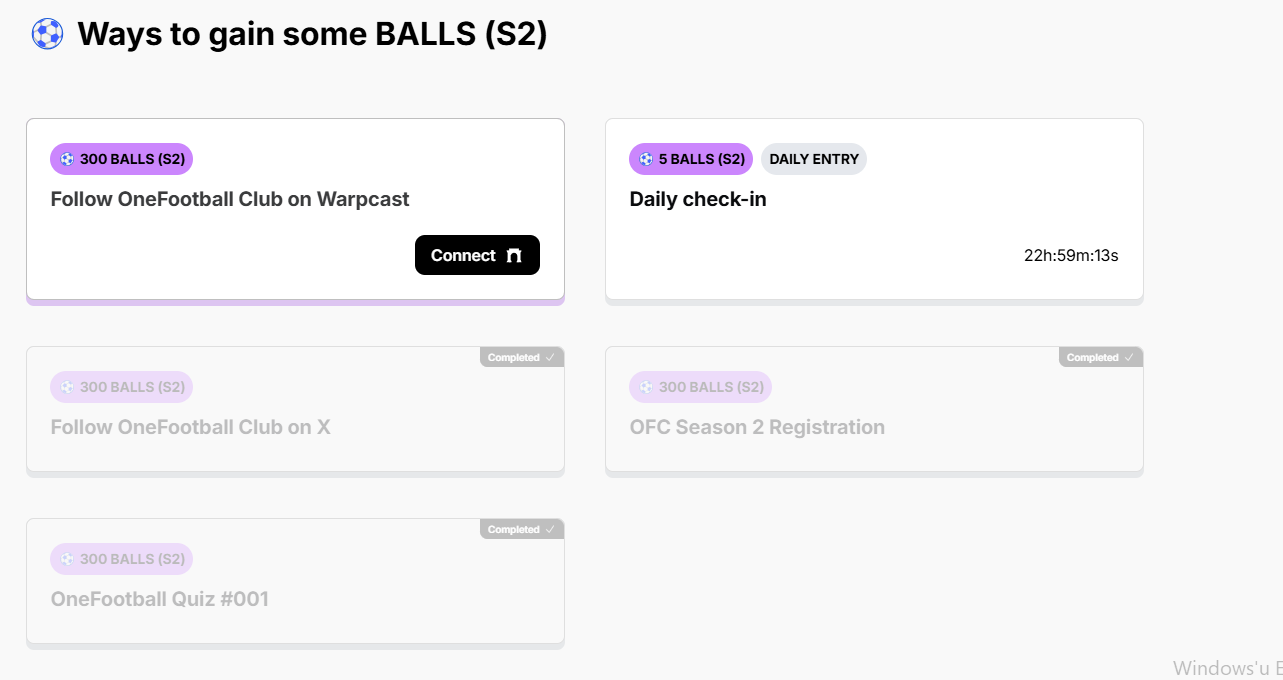
Task: Open the Daily check-in task title
Action: point(698,199)
